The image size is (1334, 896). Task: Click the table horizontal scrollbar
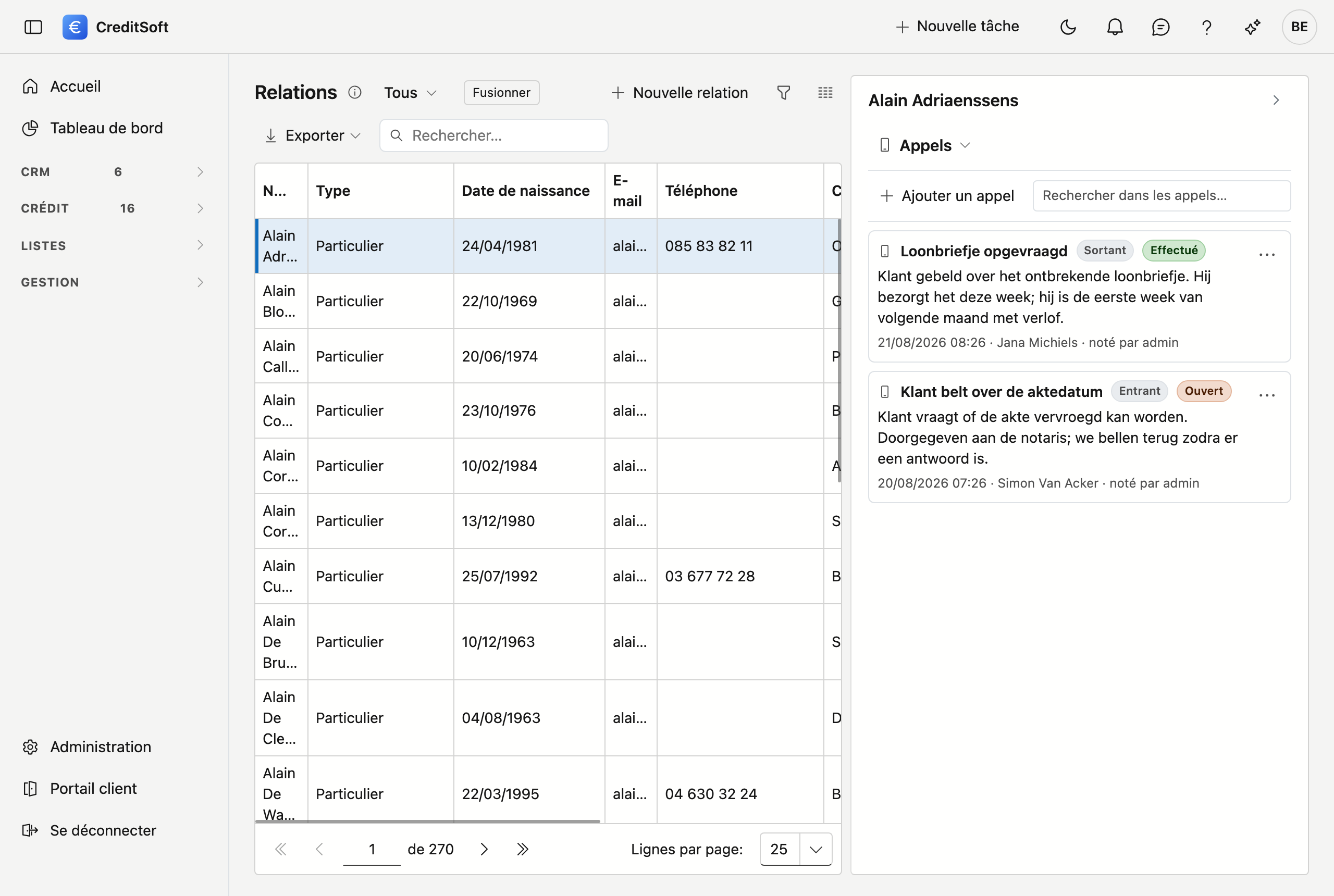(427, 821)
